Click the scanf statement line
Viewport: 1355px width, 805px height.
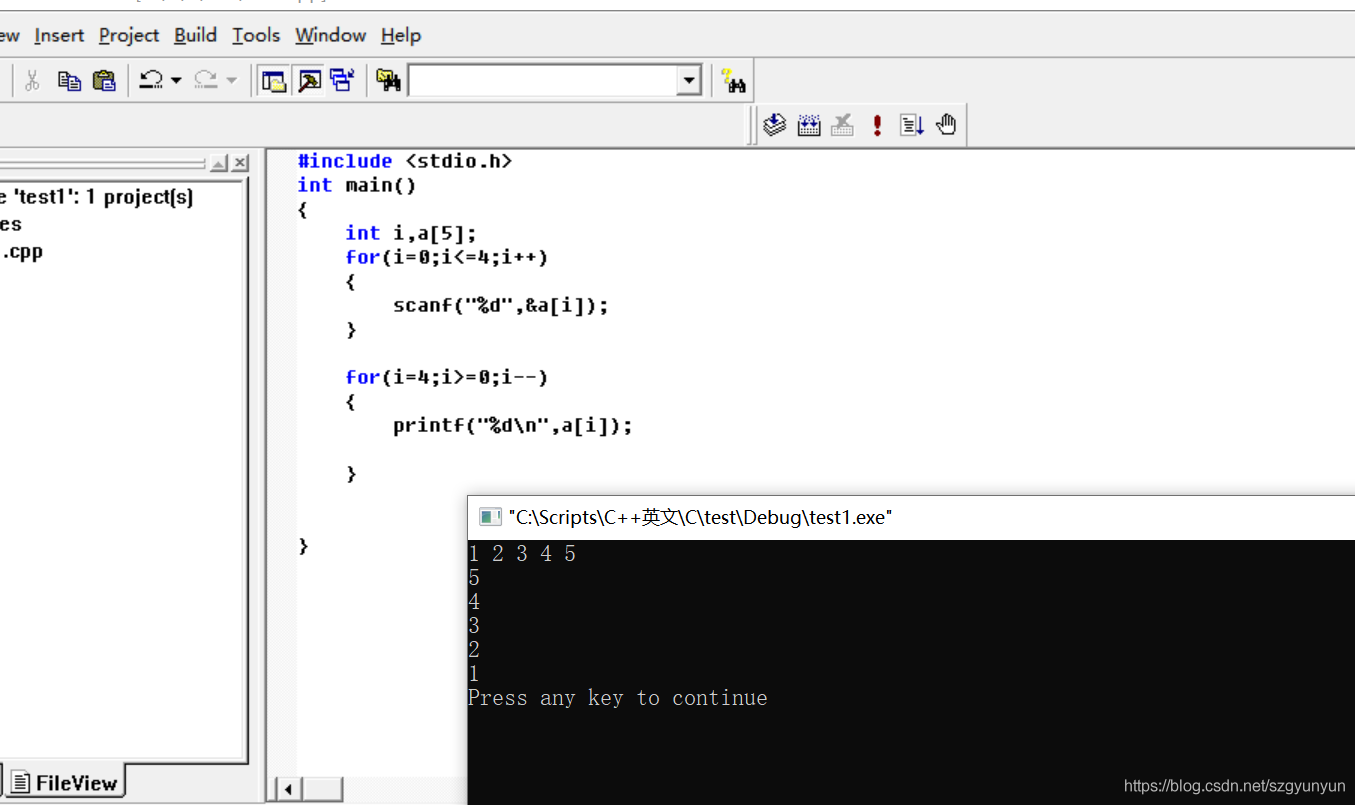pos(501,305)
